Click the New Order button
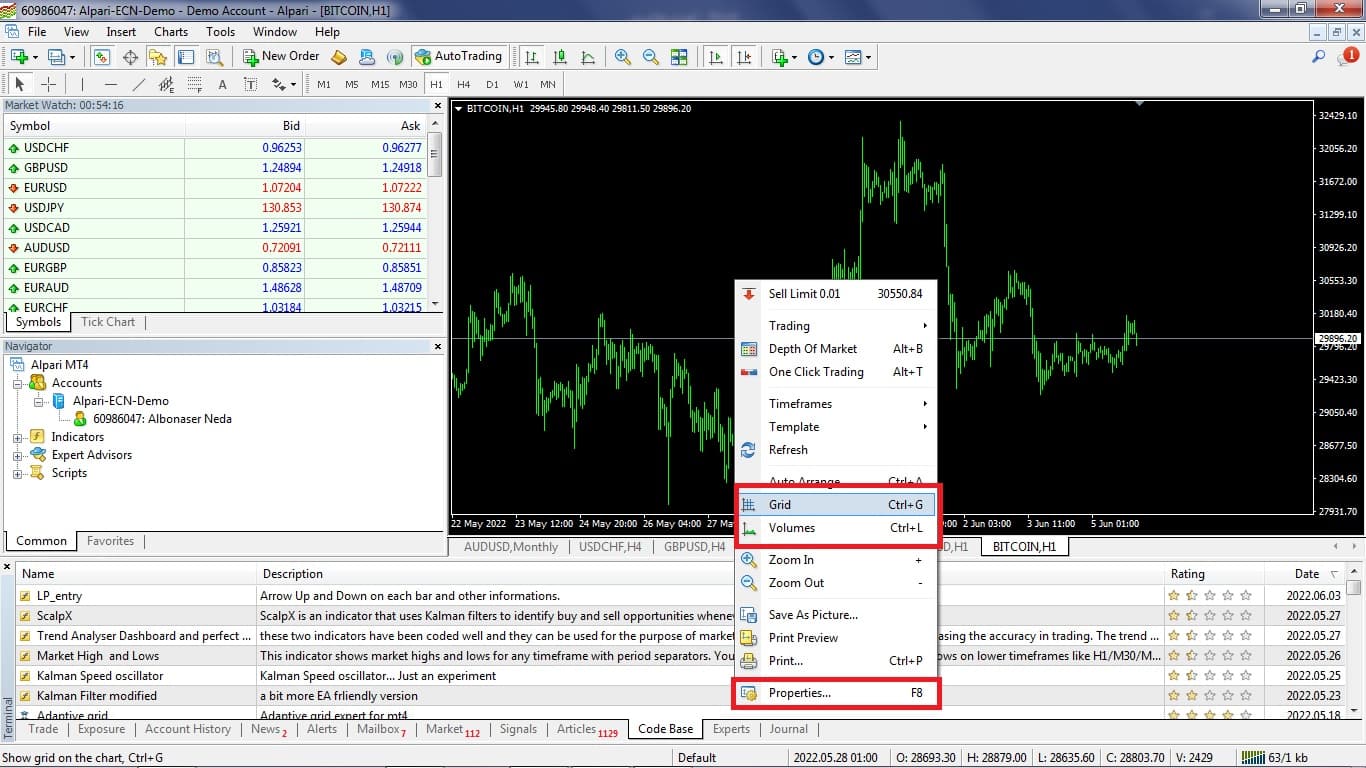Viewport: 1366px width, 768px height. pos(281,57)
